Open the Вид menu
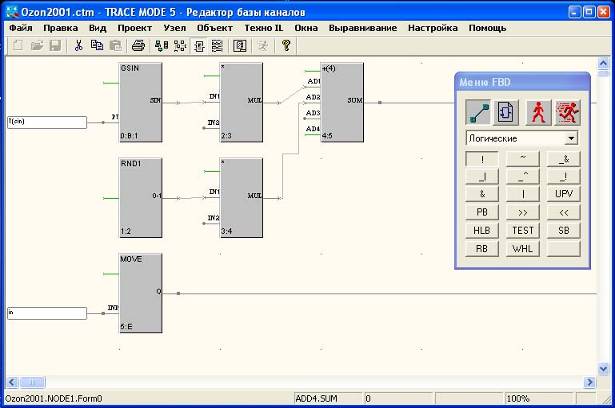The image size is (615, 408). coord(97,28)
